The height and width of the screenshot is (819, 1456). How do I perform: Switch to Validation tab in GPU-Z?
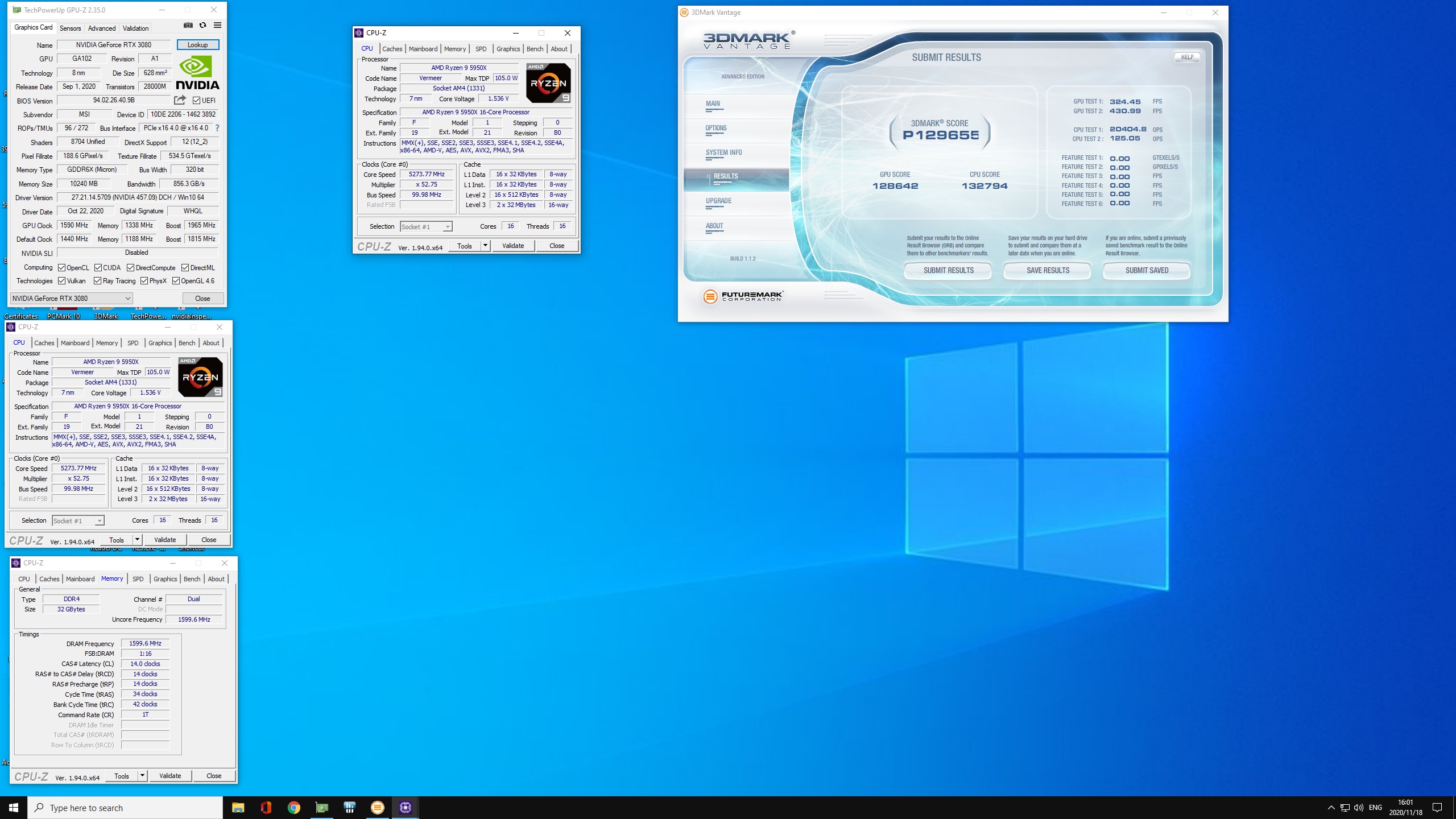[x=135, y=28]
